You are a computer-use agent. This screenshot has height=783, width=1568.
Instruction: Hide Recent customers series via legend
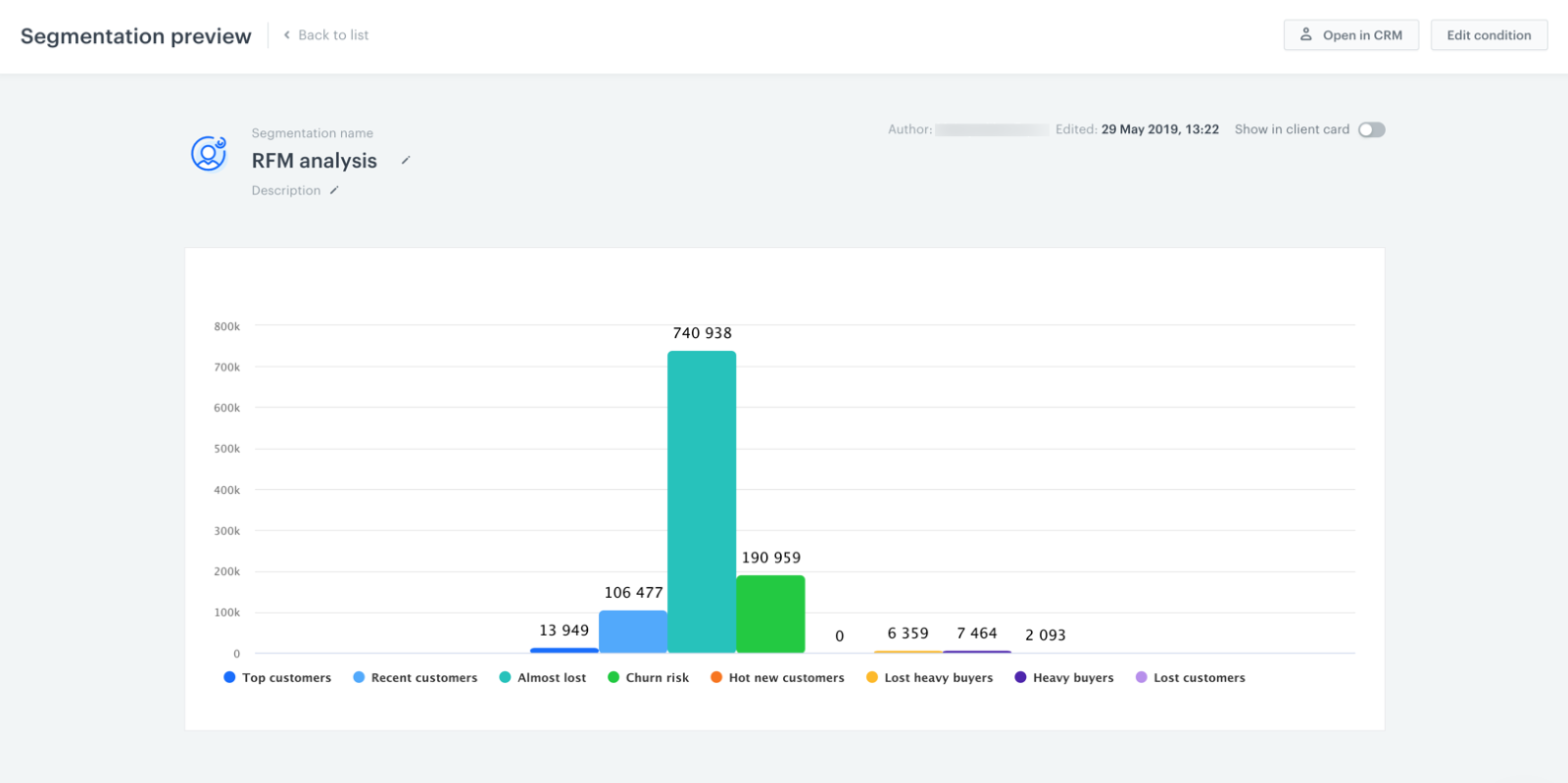coord(415,677)
